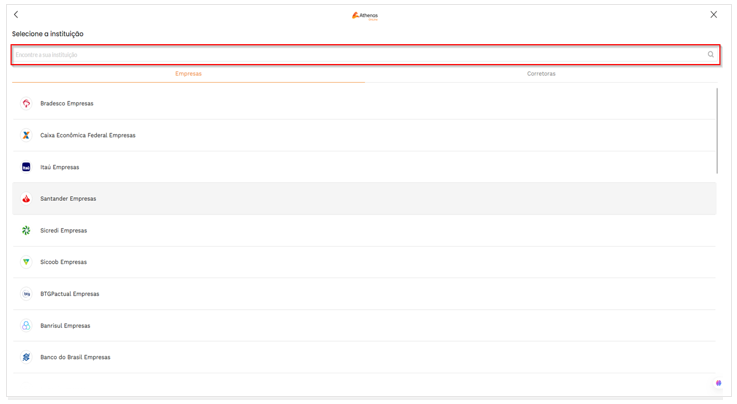
Task: Click the Athenas logo at the top
Action: coord(365,16)
